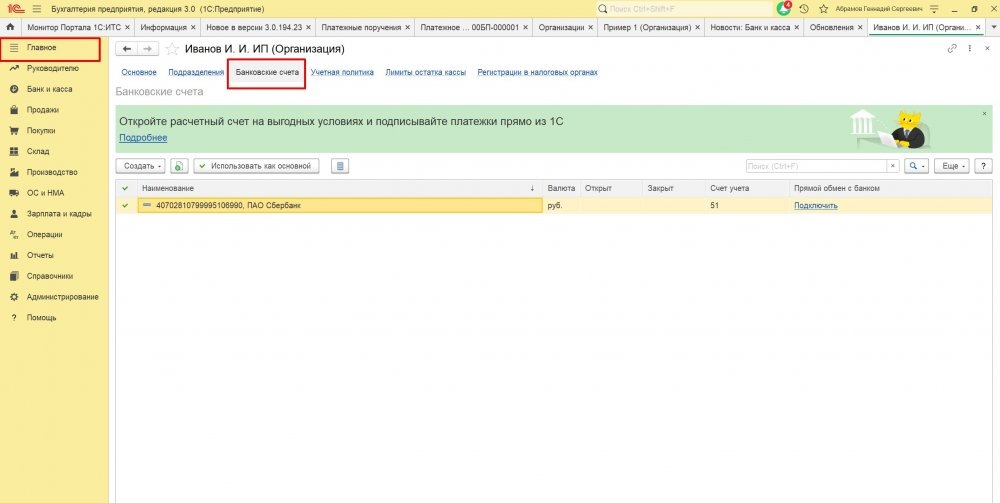1000x503 pixels.
Task: Switch to the Платежные поручения tab
Action: [x=361, y=27]
